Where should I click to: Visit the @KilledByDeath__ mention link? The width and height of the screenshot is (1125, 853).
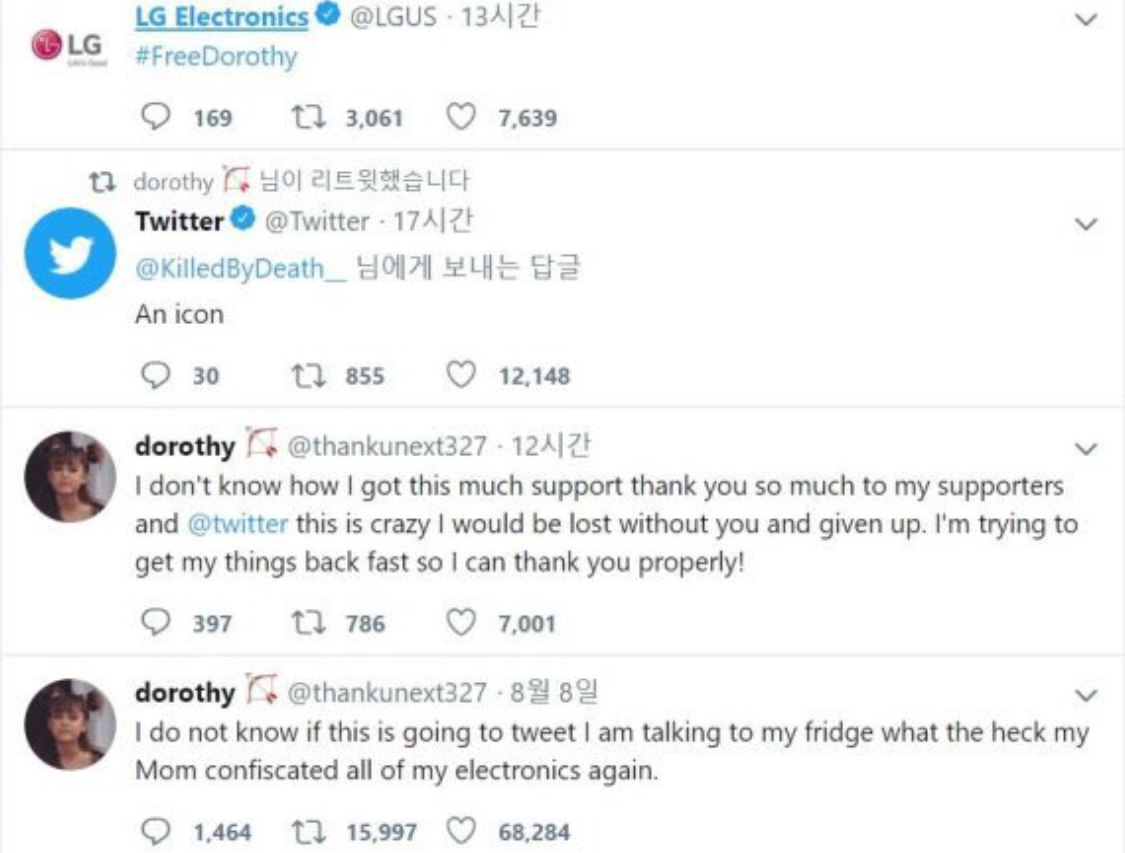[240, 268]
